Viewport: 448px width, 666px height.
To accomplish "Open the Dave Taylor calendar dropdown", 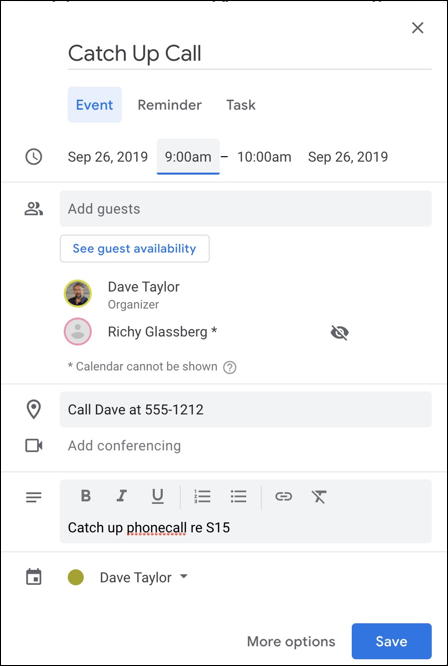I will coord(144,577).
